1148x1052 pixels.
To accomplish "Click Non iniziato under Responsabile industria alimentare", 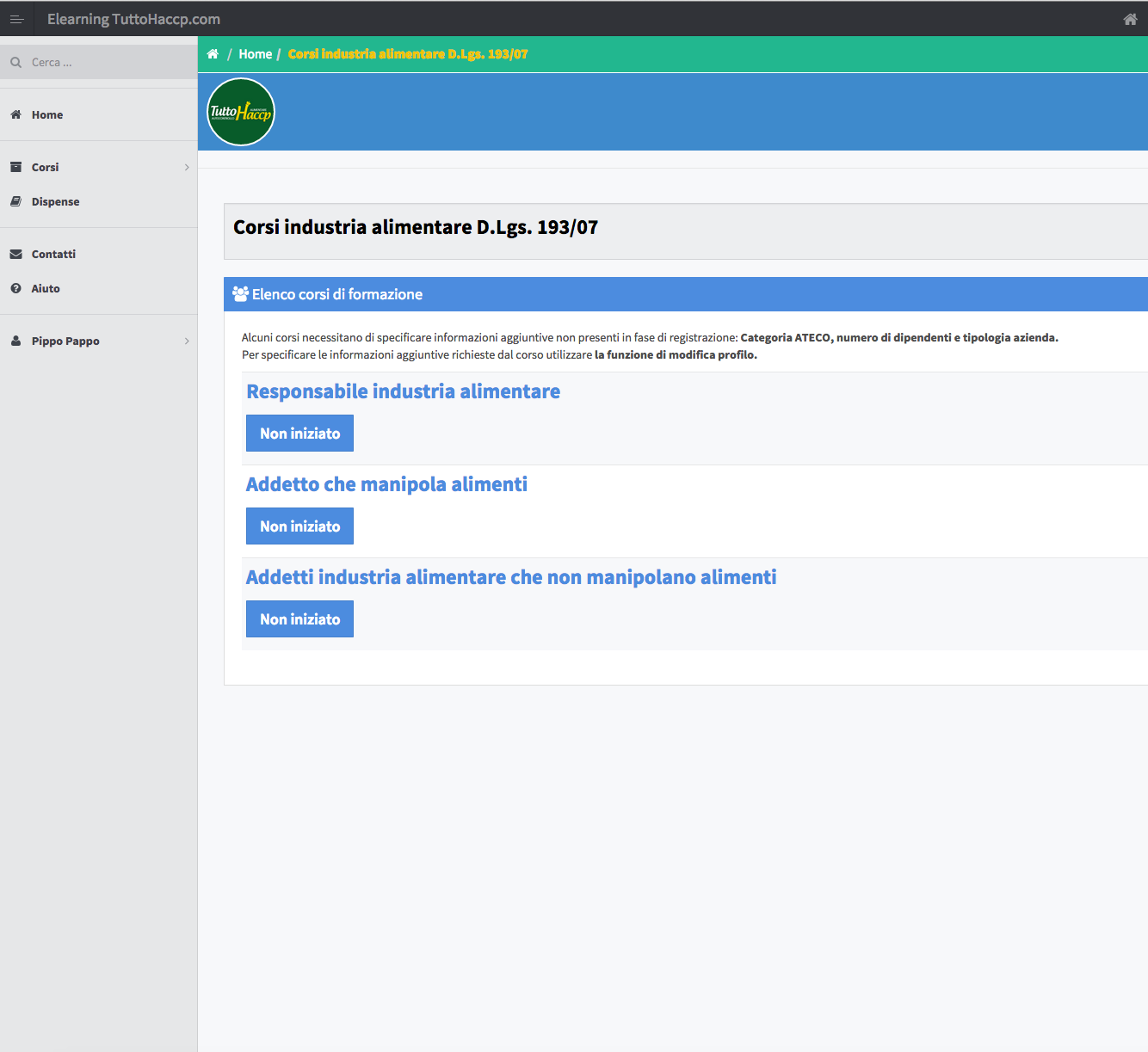I will pyautogui.click(x=299, y=434).
